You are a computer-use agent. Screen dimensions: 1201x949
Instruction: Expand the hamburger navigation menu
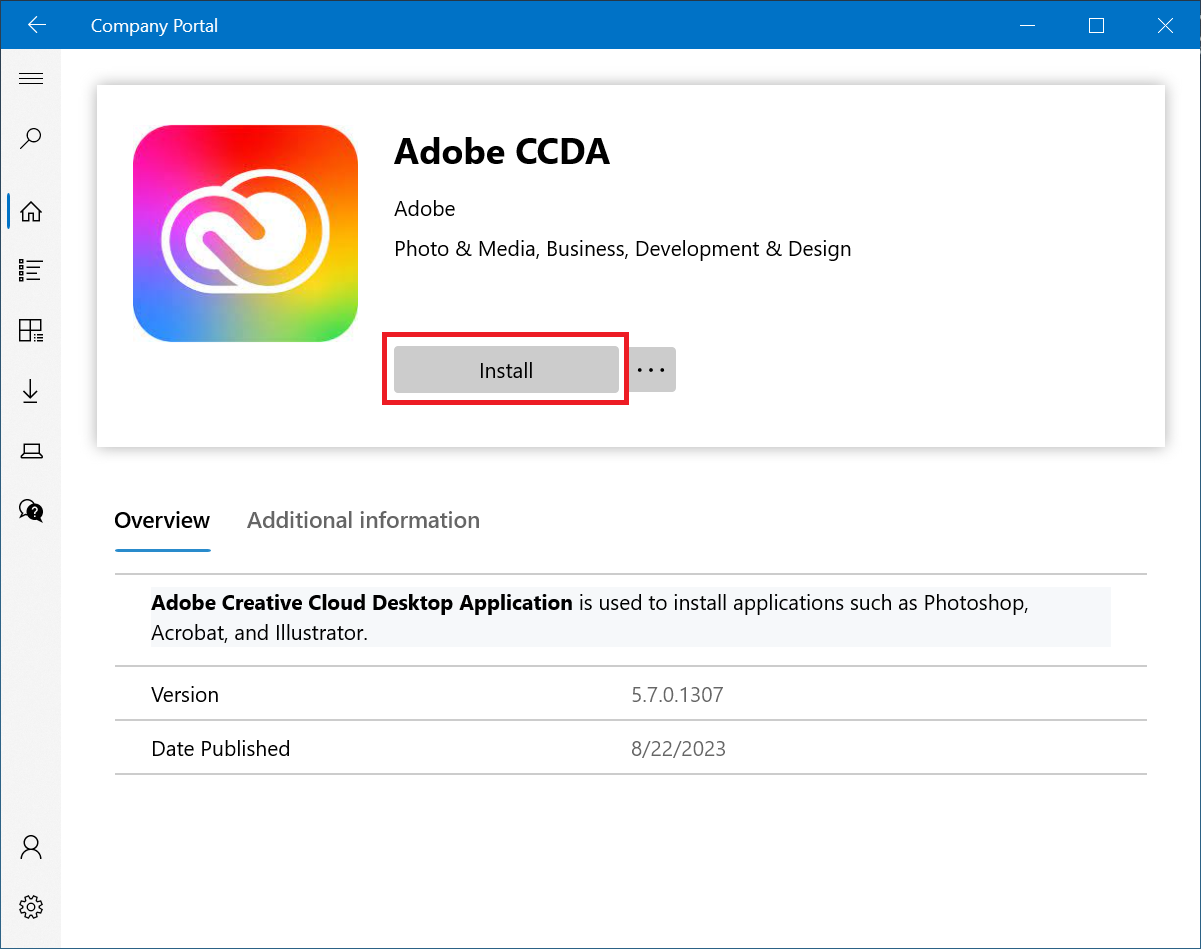pyautogui.click(x=31, y=79)
